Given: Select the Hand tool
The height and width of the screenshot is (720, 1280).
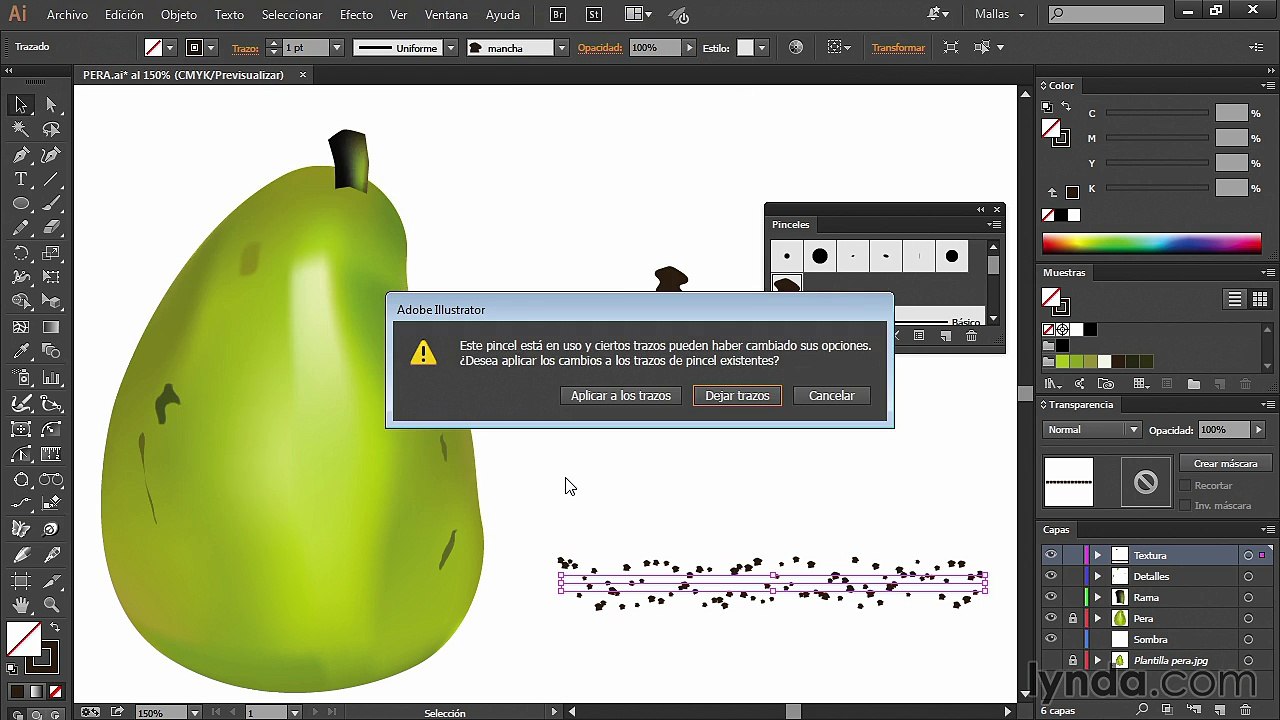Looking at the screenshot, I should click(x=21, y=605).
